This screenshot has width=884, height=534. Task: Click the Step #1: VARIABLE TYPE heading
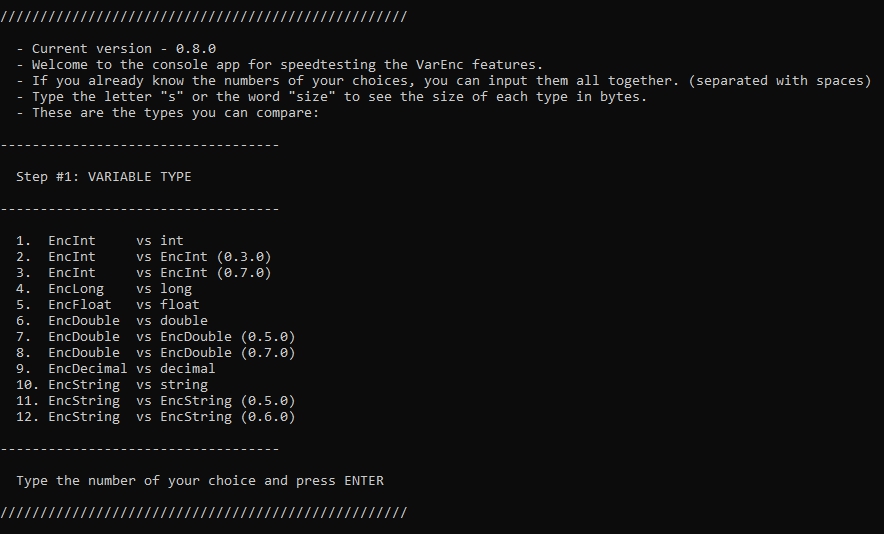pyautogui.click(x=104, y=176)
